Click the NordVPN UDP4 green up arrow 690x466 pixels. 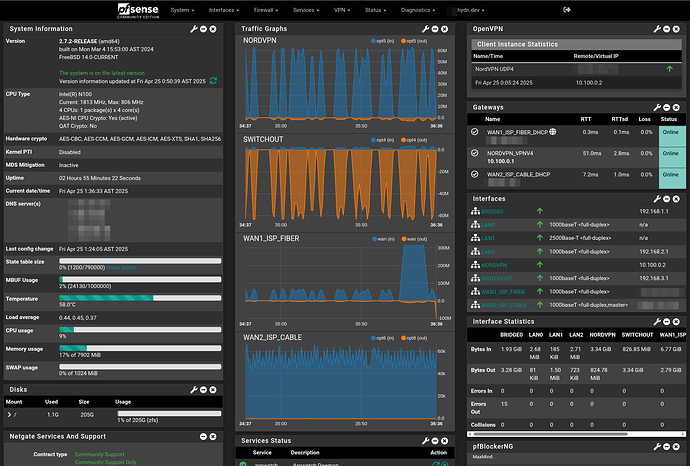[x=670, y=69]
